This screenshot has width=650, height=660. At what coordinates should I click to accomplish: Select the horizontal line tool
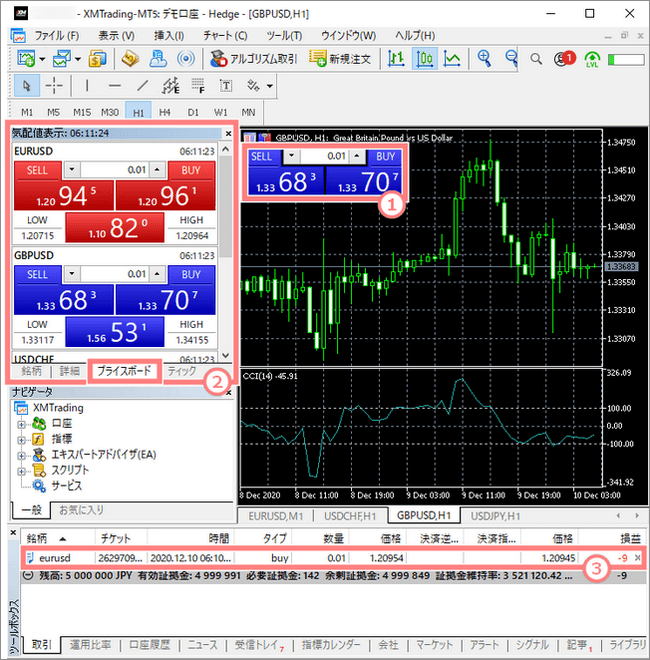(x=115, y=86)
